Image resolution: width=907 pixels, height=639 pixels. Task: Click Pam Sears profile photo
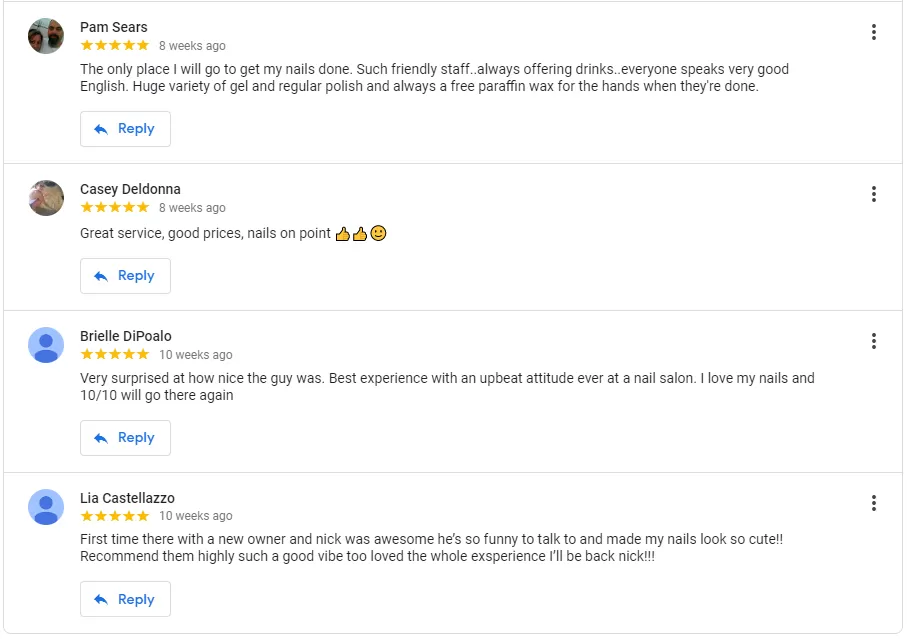click(46, 36)
